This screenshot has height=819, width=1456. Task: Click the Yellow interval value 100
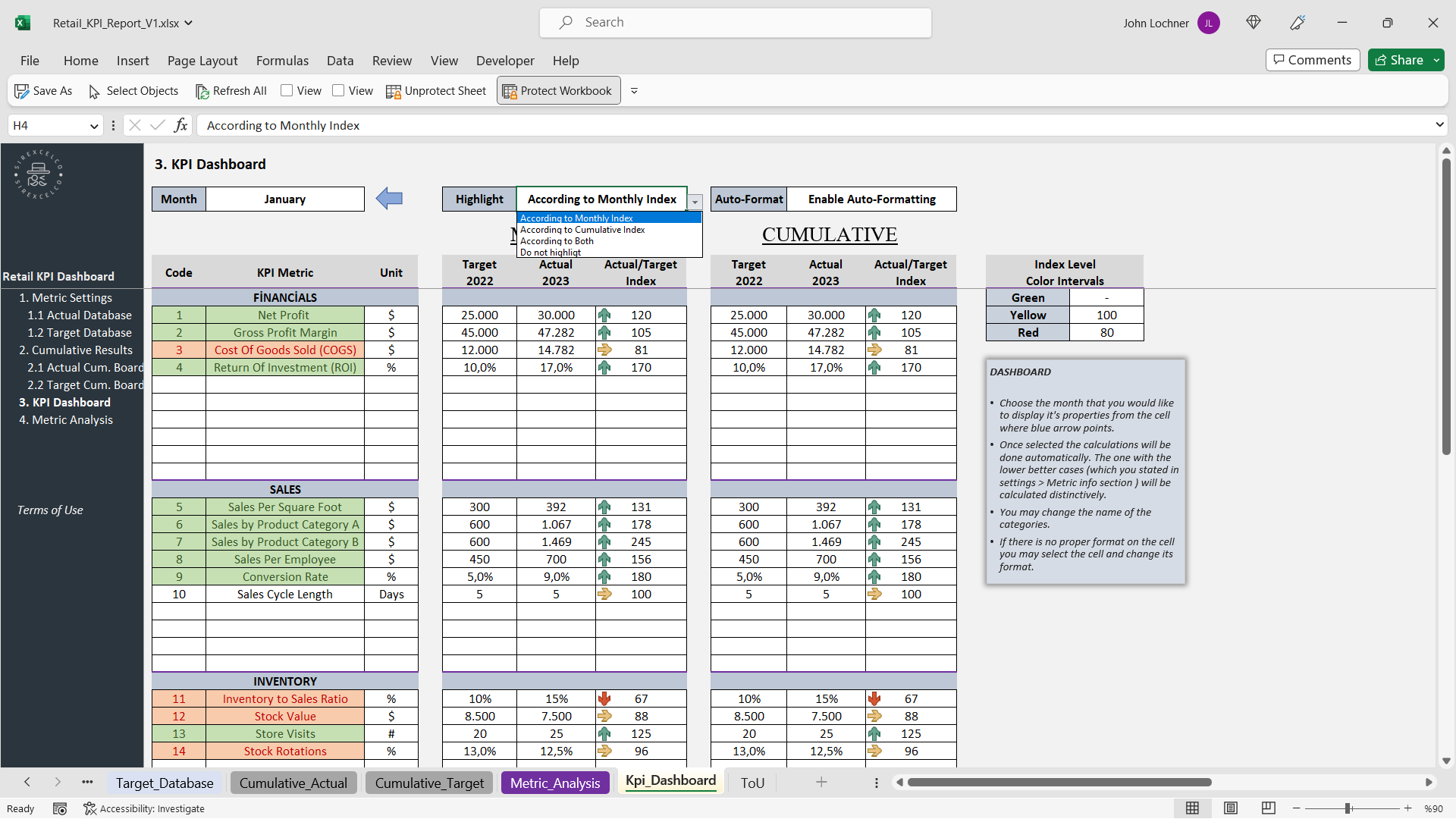[1106, 315]
